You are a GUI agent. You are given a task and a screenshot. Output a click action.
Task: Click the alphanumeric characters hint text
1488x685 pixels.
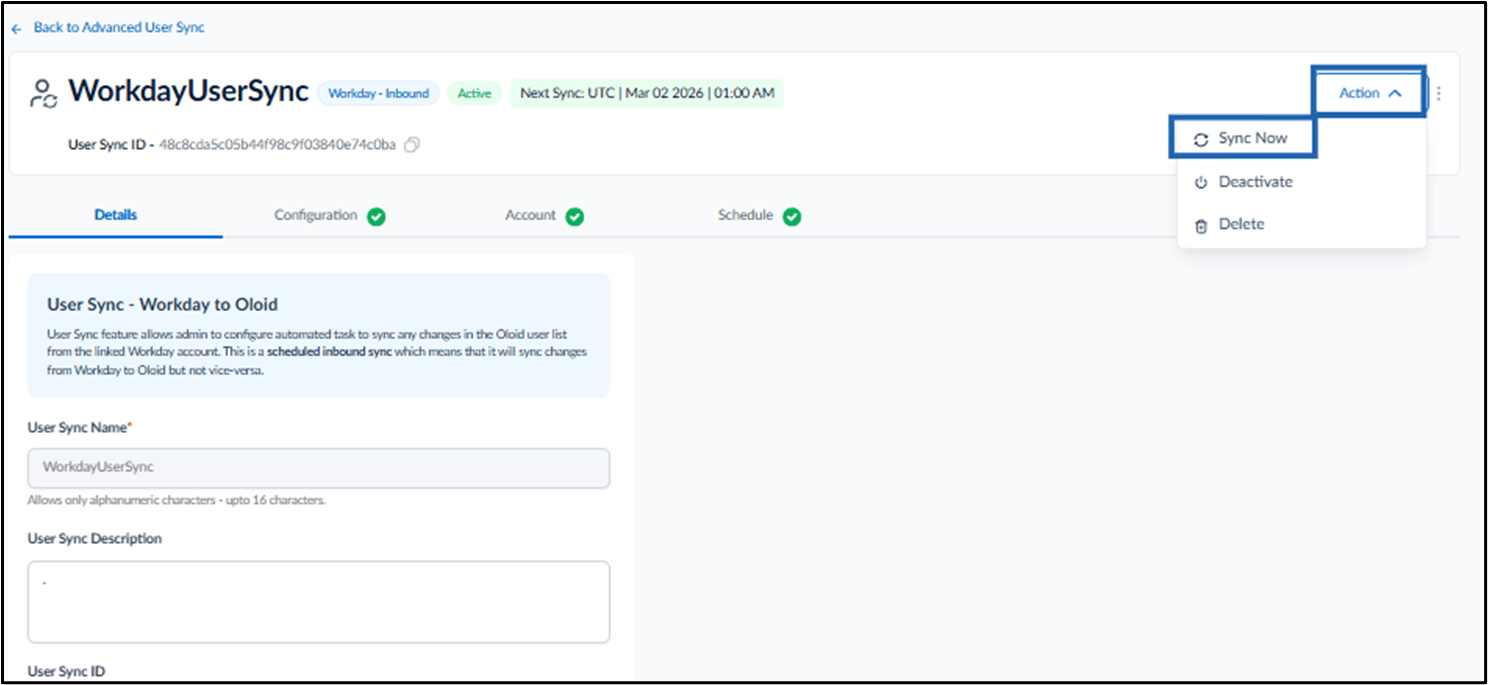(176, 500)
